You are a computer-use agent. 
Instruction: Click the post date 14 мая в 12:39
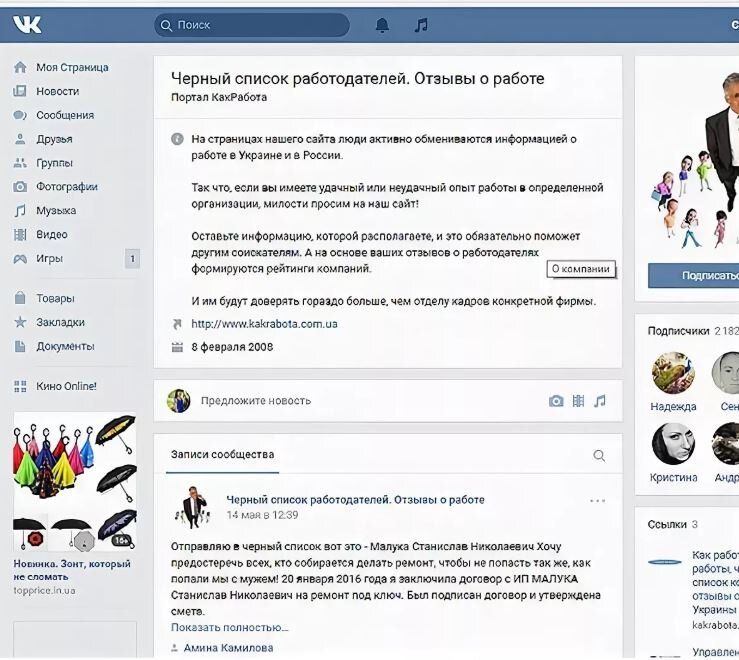(262, 515)
